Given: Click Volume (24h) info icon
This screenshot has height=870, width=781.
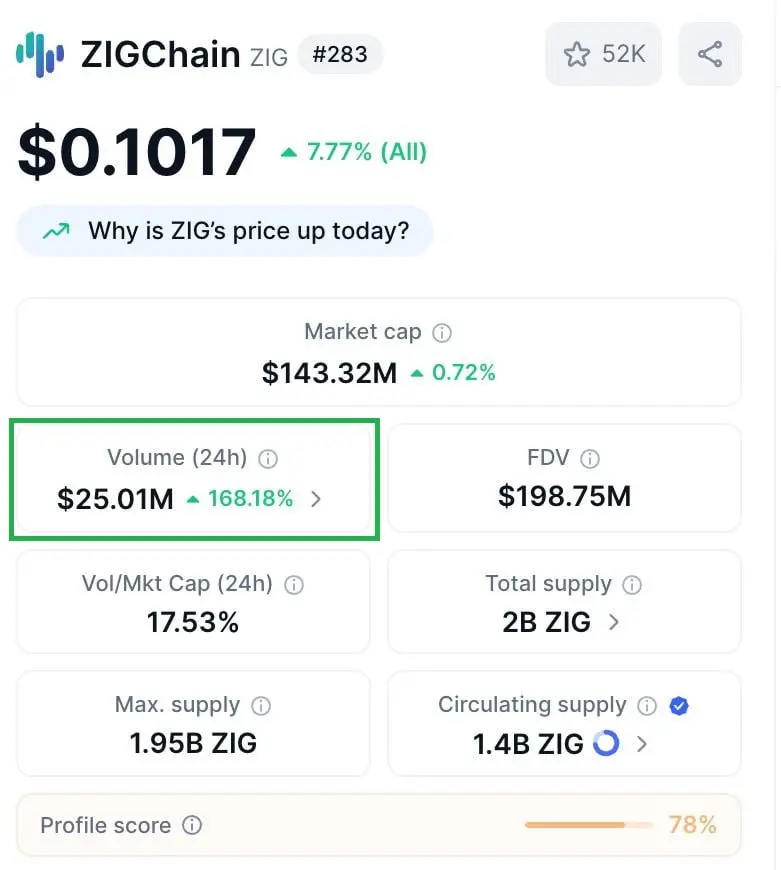Looking at the screenshot, I should click(x=268, y=459).
